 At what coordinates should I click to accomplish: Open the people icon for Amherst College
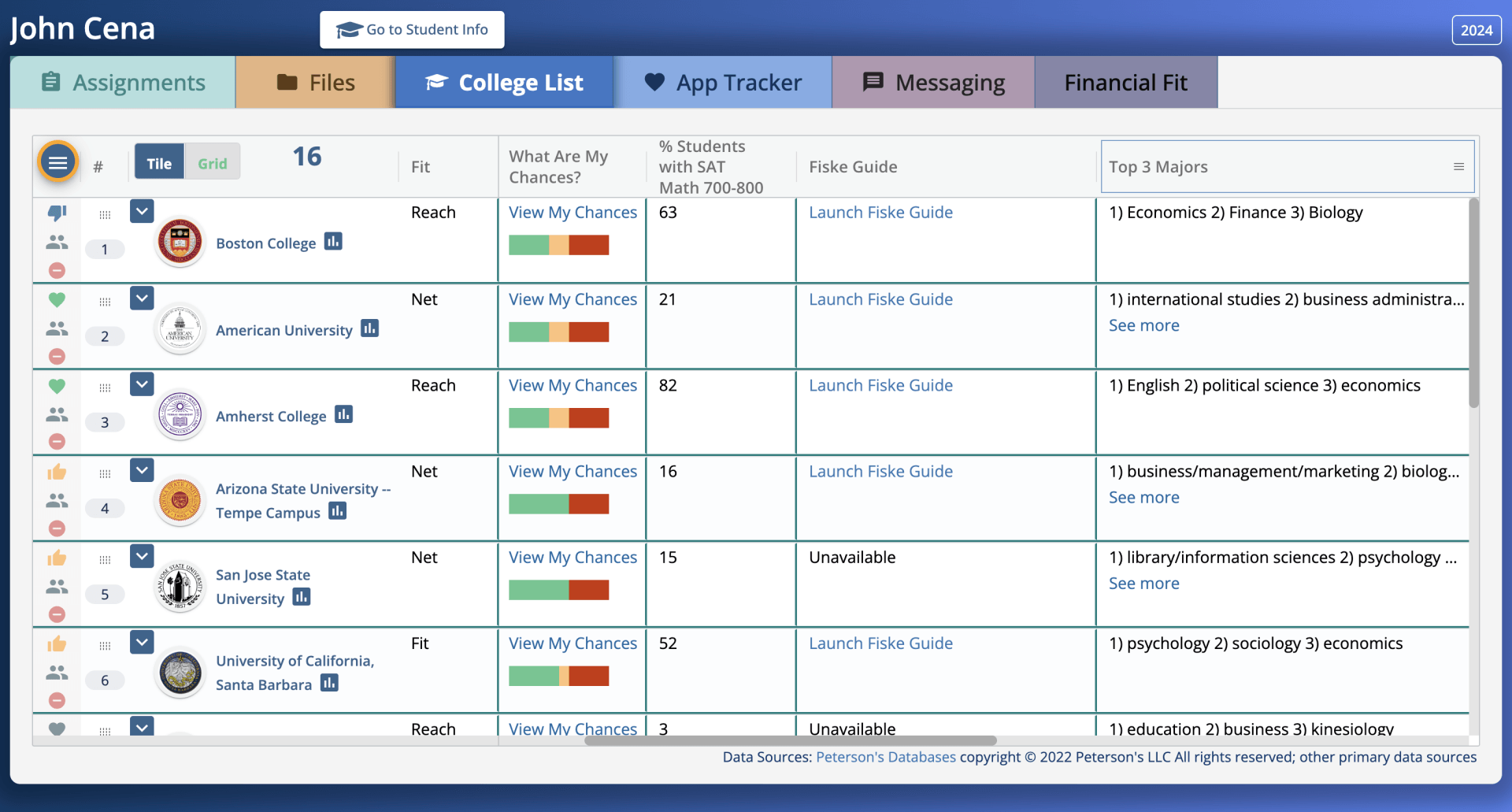click(x=57, y=414)
